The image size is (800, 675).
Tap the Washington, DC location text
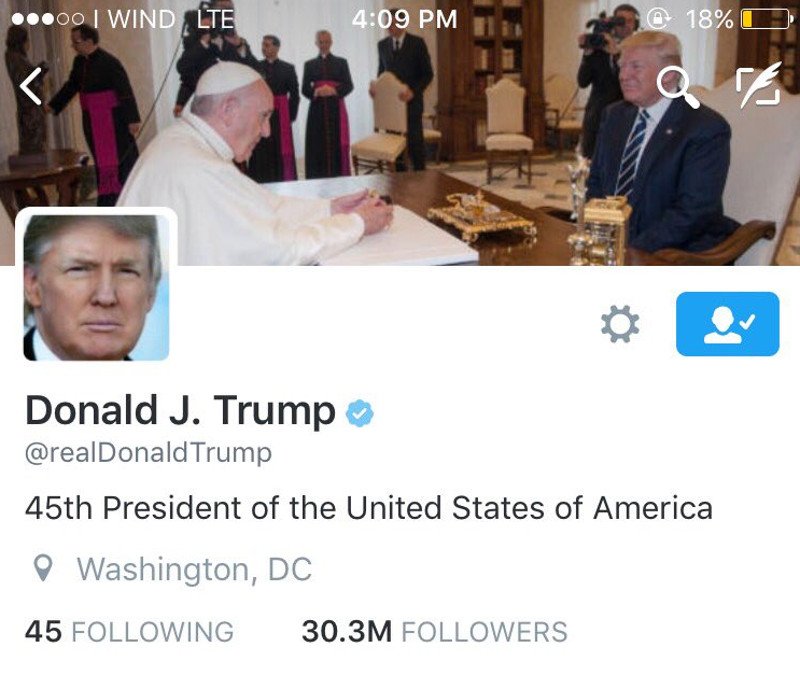(x=194, y=569)
